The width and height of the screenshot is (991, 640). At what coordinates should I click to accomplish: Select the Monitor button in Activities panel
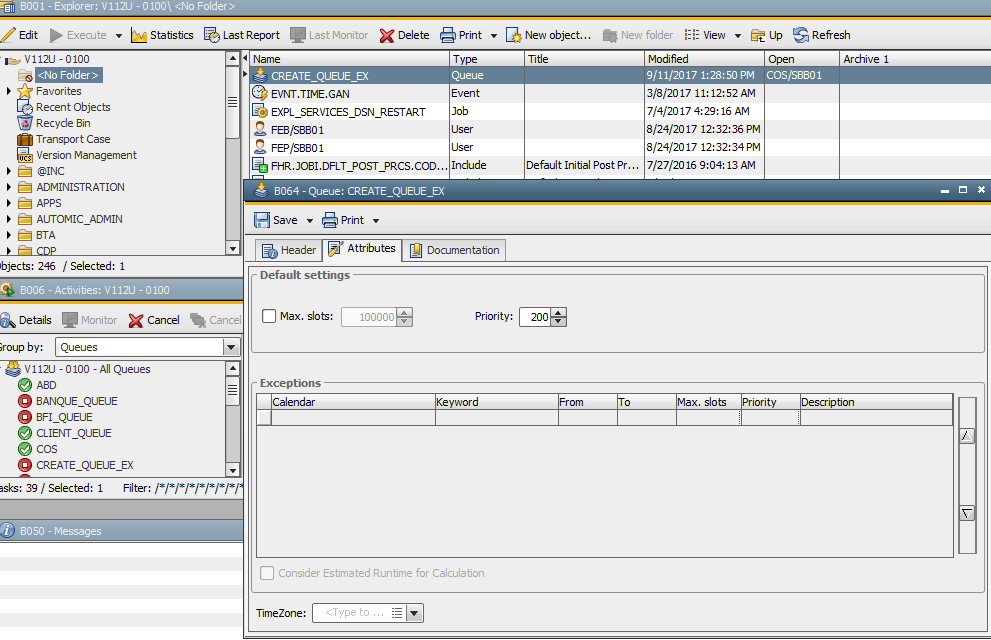(90, 320)
